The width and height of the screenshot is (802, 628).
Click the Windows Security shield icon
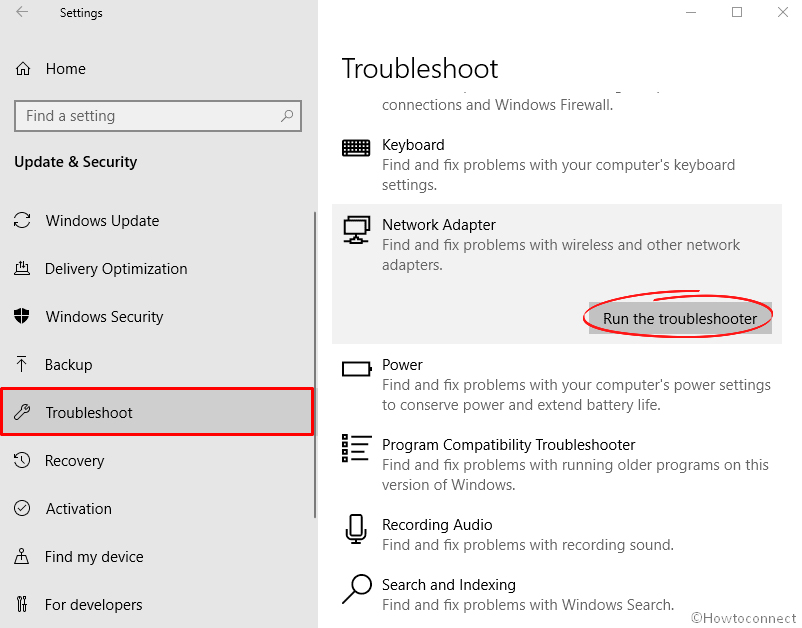(x=21, y=316)
